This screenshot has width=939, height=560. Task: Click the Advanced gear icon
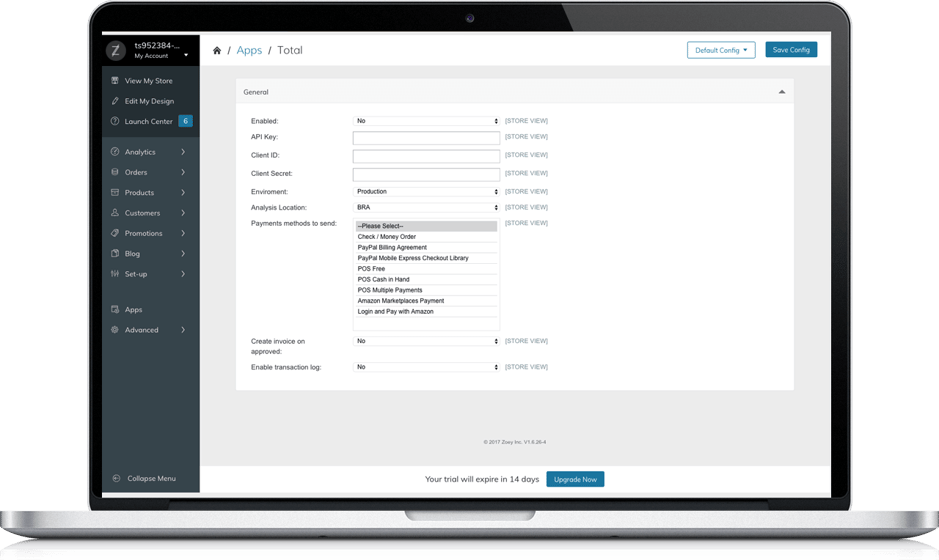pyautogui.click(x=115, y=330)
